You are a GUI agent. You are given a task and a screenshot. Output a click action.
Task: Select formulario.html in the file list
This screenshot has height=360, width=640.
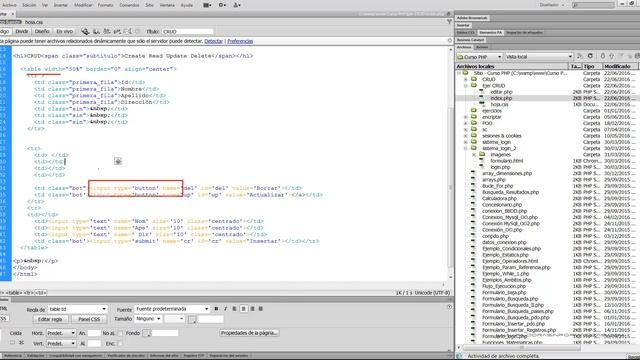pos(507,161)
